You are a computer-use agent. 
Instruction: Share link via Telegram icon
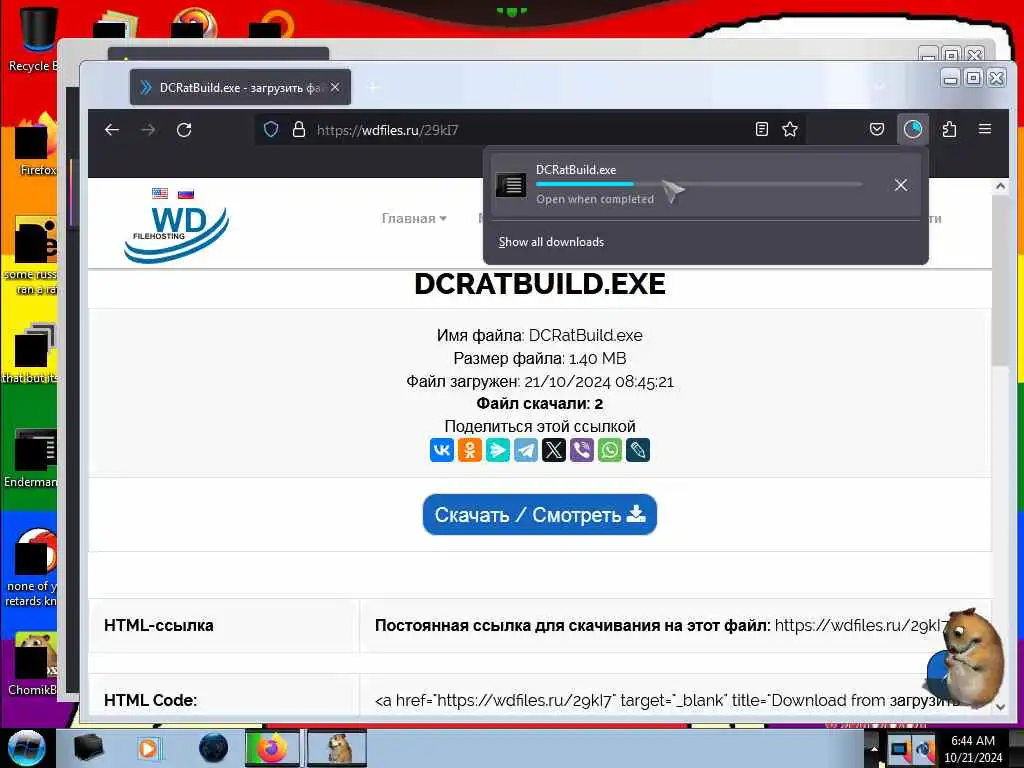[526, 450]
